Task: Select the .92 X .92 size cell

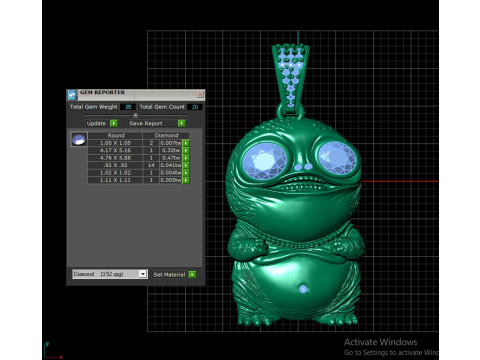Action: (x=115, y=165)
